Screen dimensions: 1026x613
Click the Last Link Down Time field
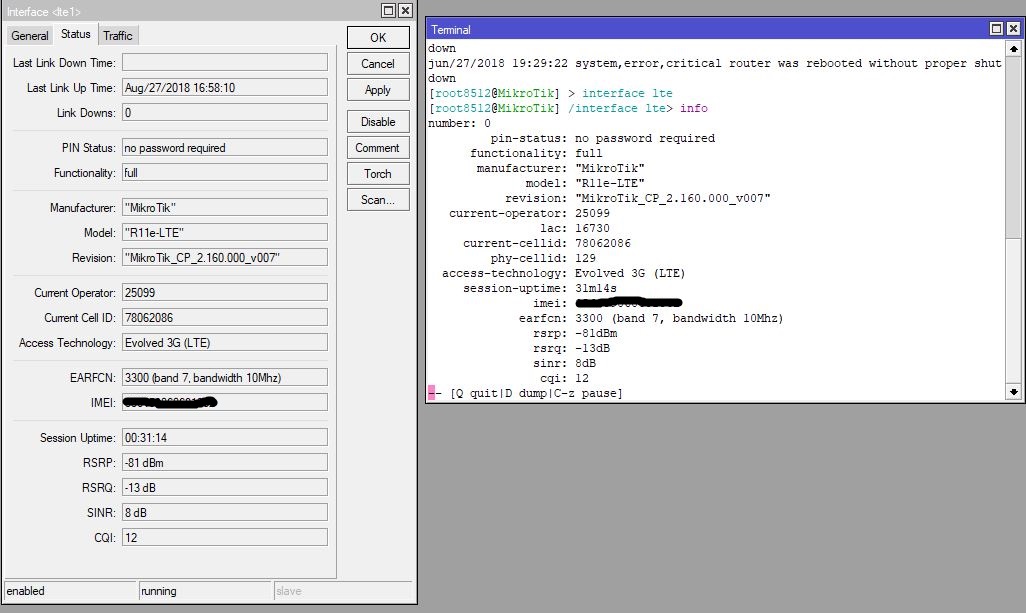(224, 62)
